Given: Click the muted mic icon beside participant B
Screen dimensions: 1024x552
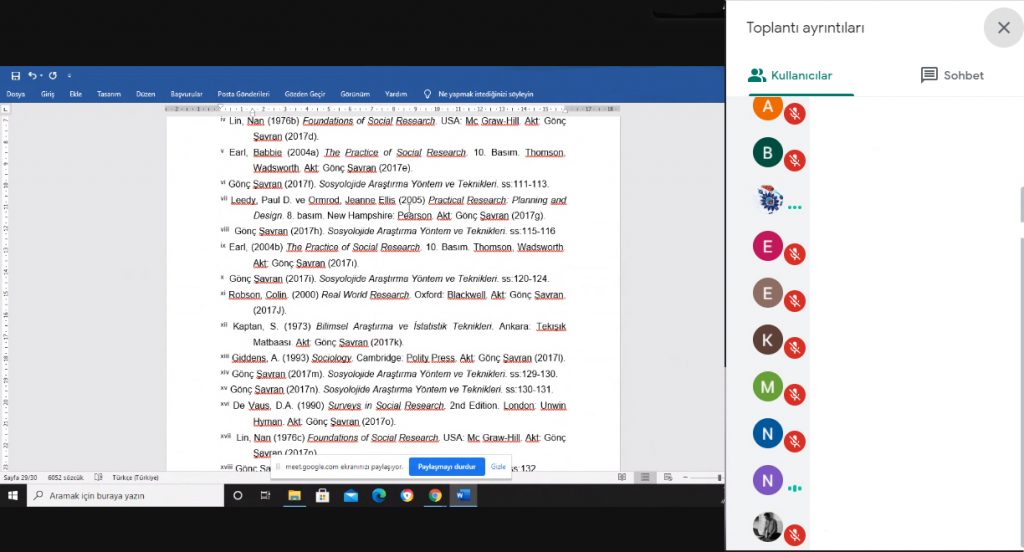Looking at the screenshot, I should pyautogui.click(x=795, y=160).
